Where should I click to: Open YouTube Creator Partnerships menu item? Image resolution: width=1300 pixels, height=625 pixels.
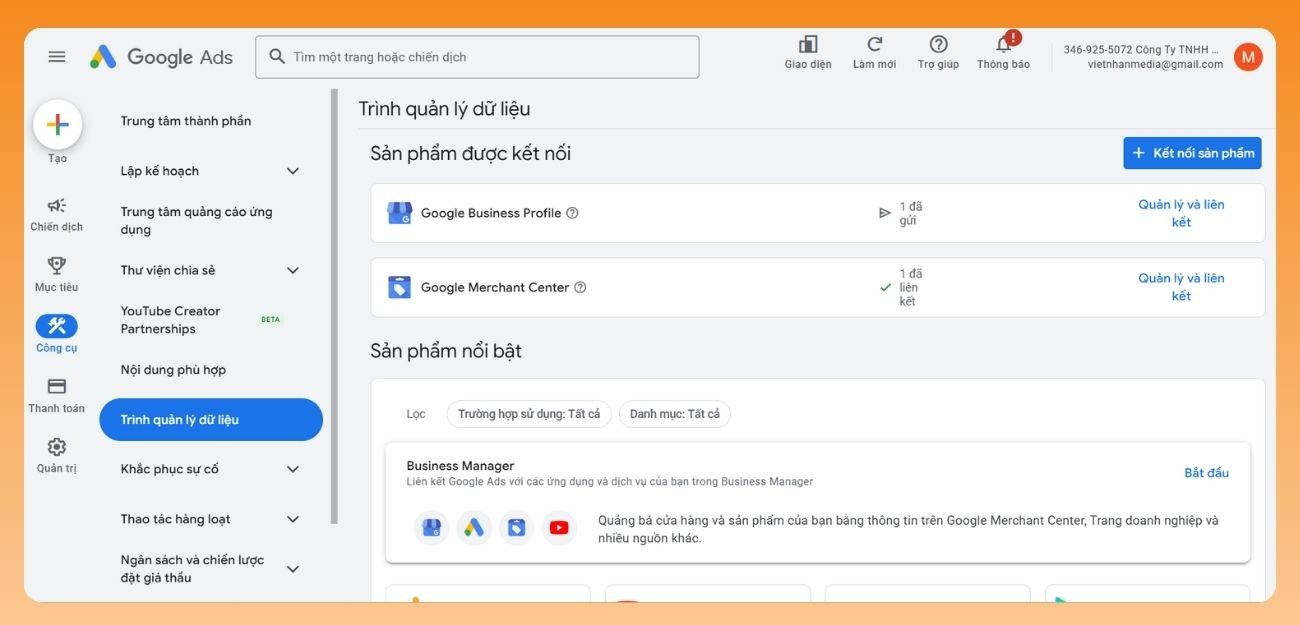click(x=171, y=320)
